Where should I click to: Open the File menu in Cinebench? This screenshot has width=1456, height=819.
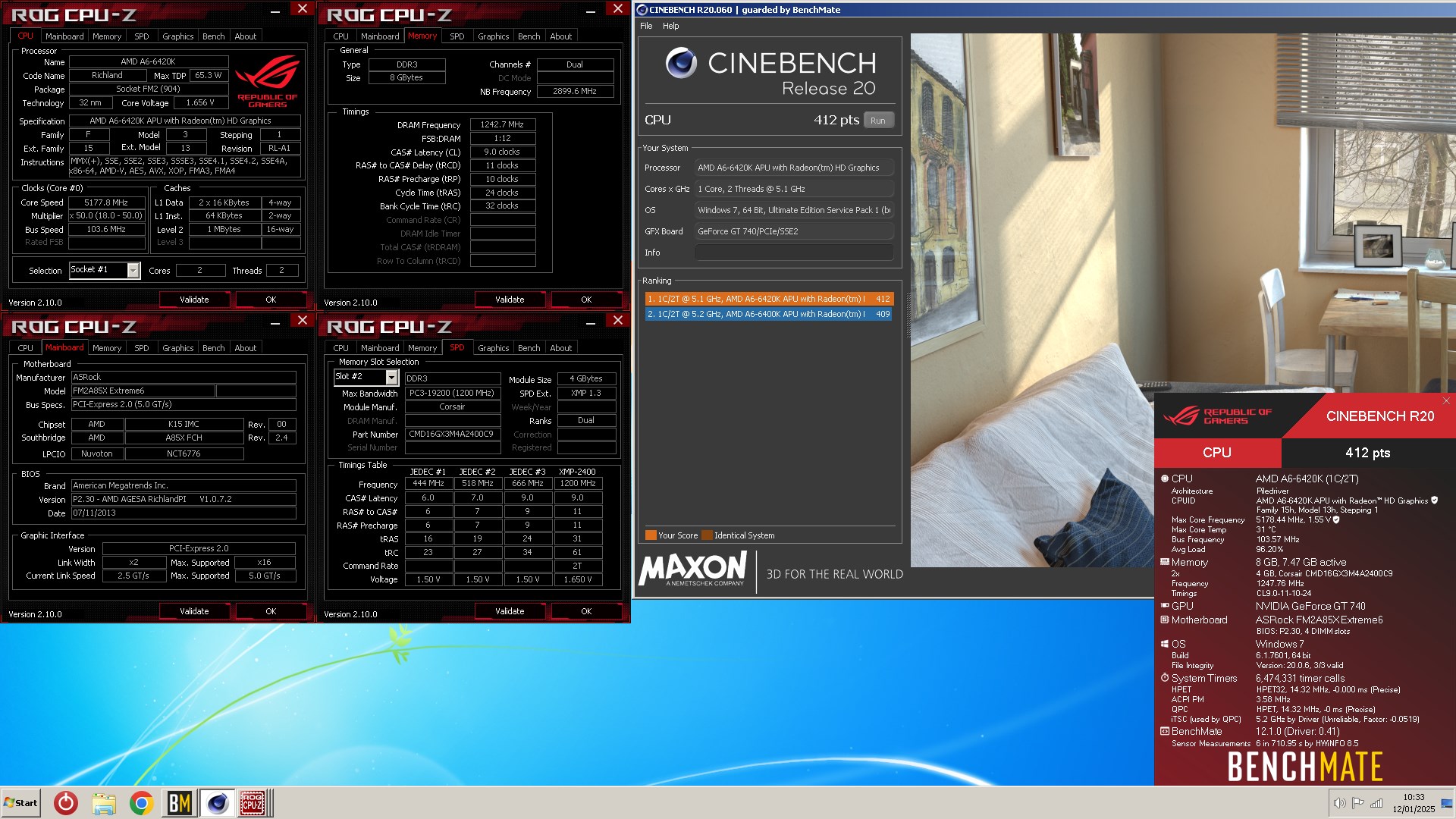[646, 26]
